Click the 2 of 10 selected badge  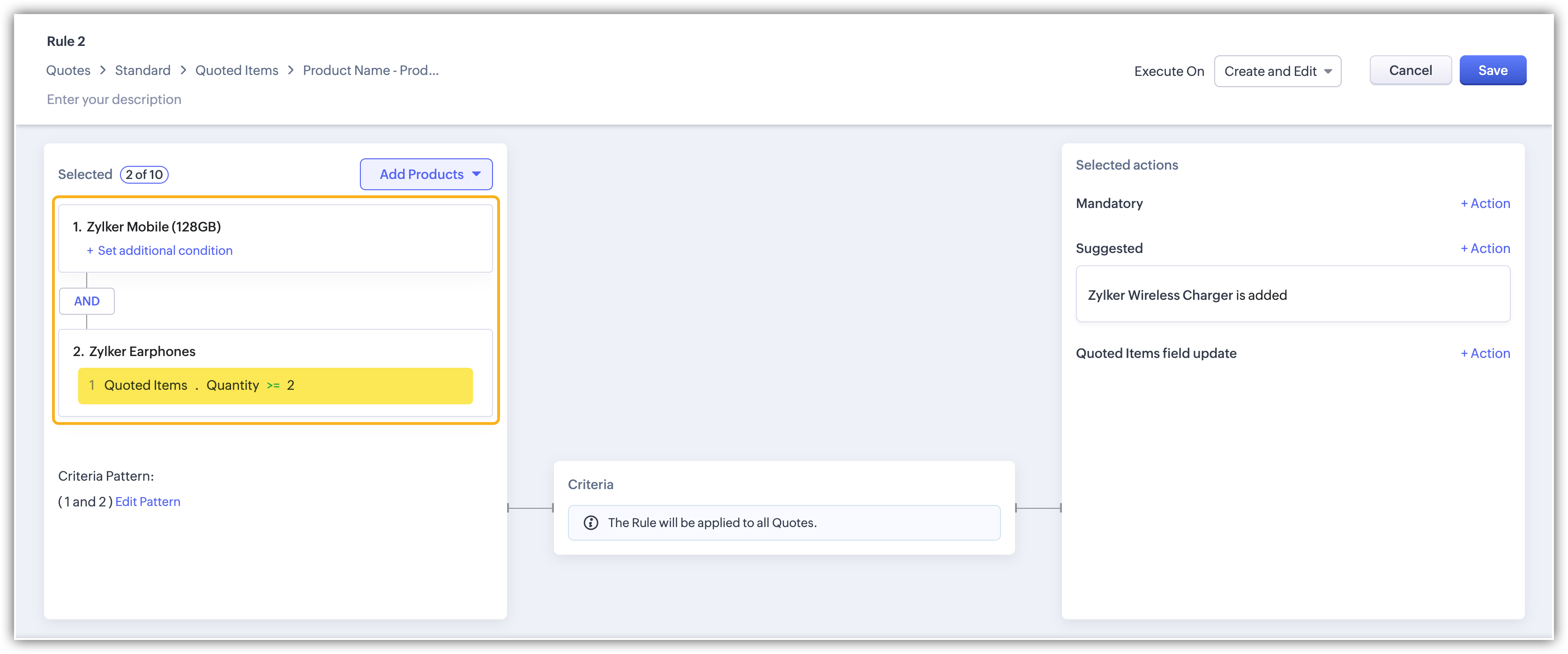[144, 175]
